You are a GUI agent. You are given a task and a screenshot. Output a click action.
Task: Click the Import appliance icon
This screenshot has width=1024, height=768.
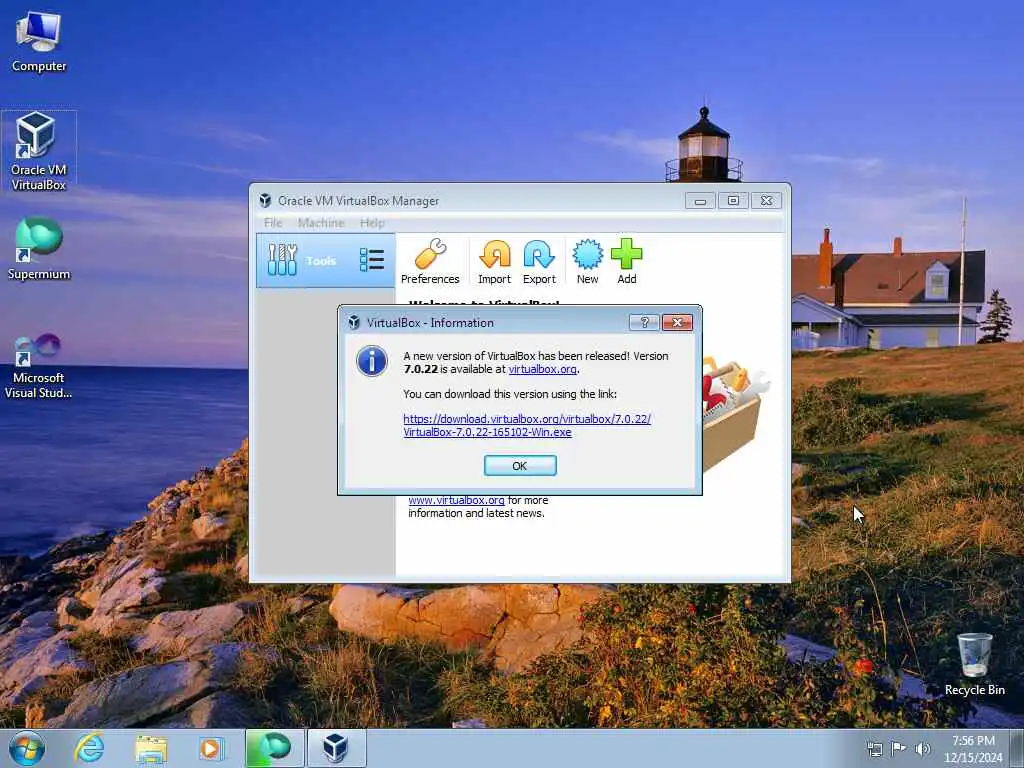pos(494,261)
